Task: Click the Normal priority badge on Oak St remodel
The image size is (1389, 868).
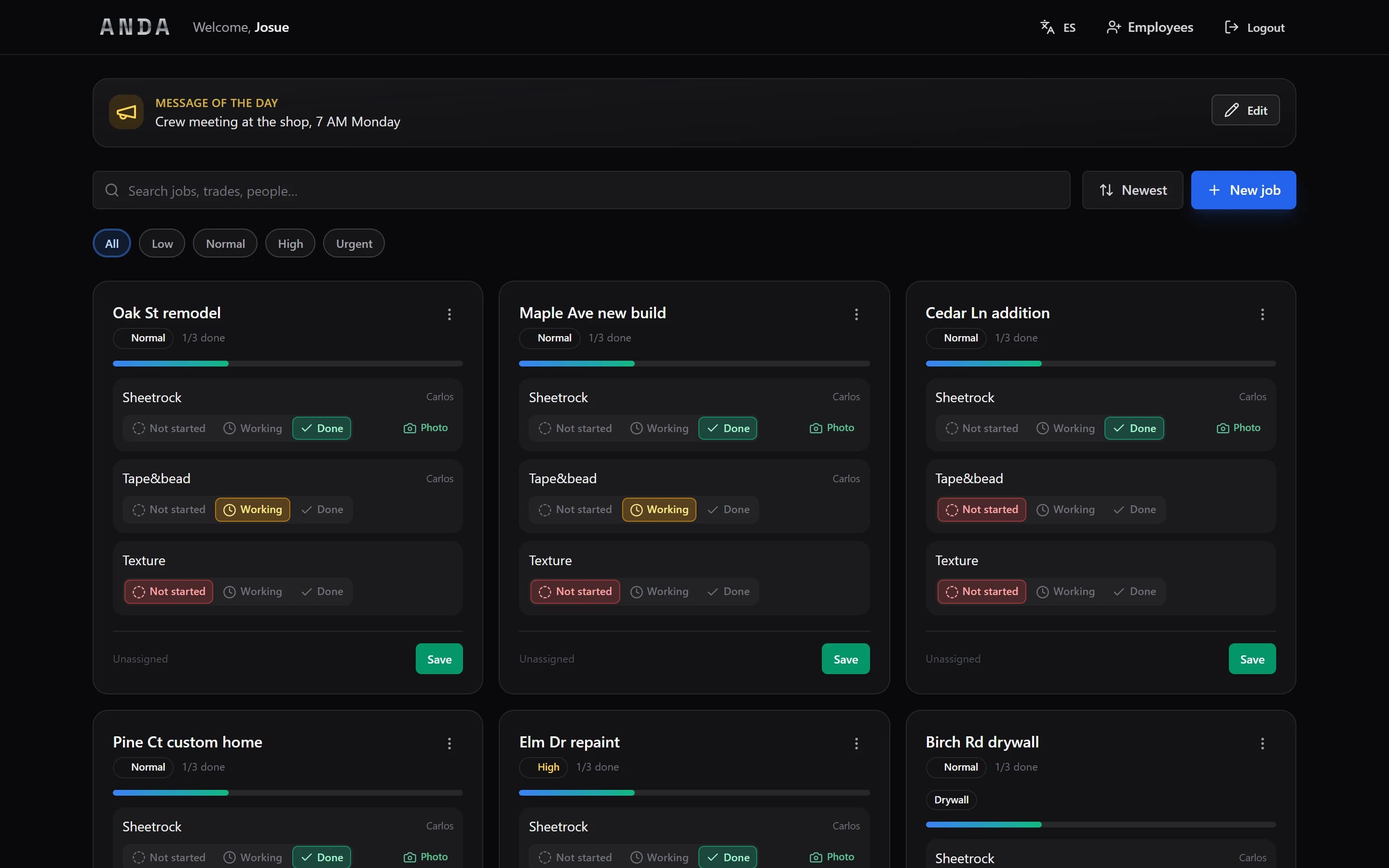Action: point(144,338)
